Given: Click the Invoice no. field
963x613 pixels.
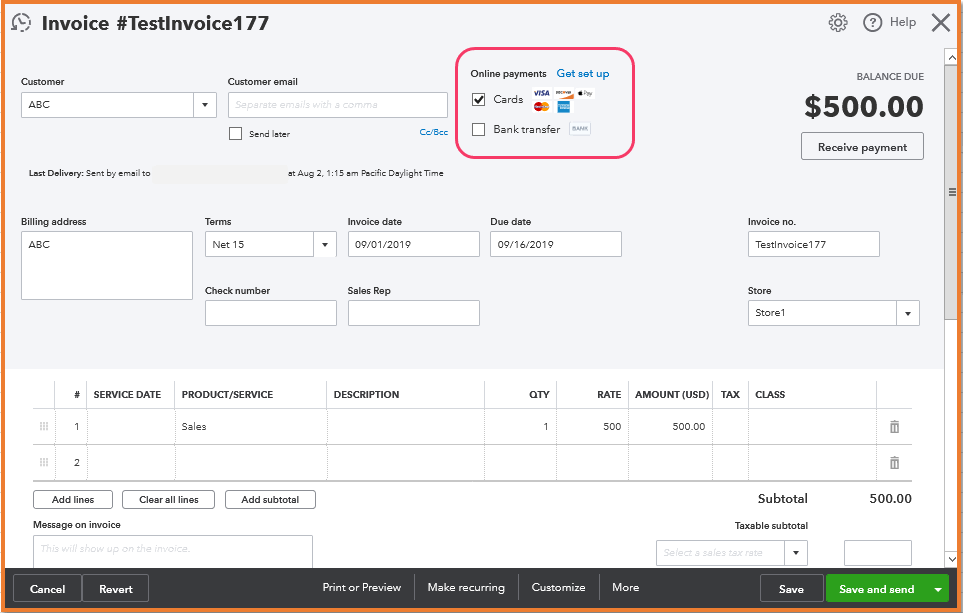Looking at the screenshot, I should (813, 244).
